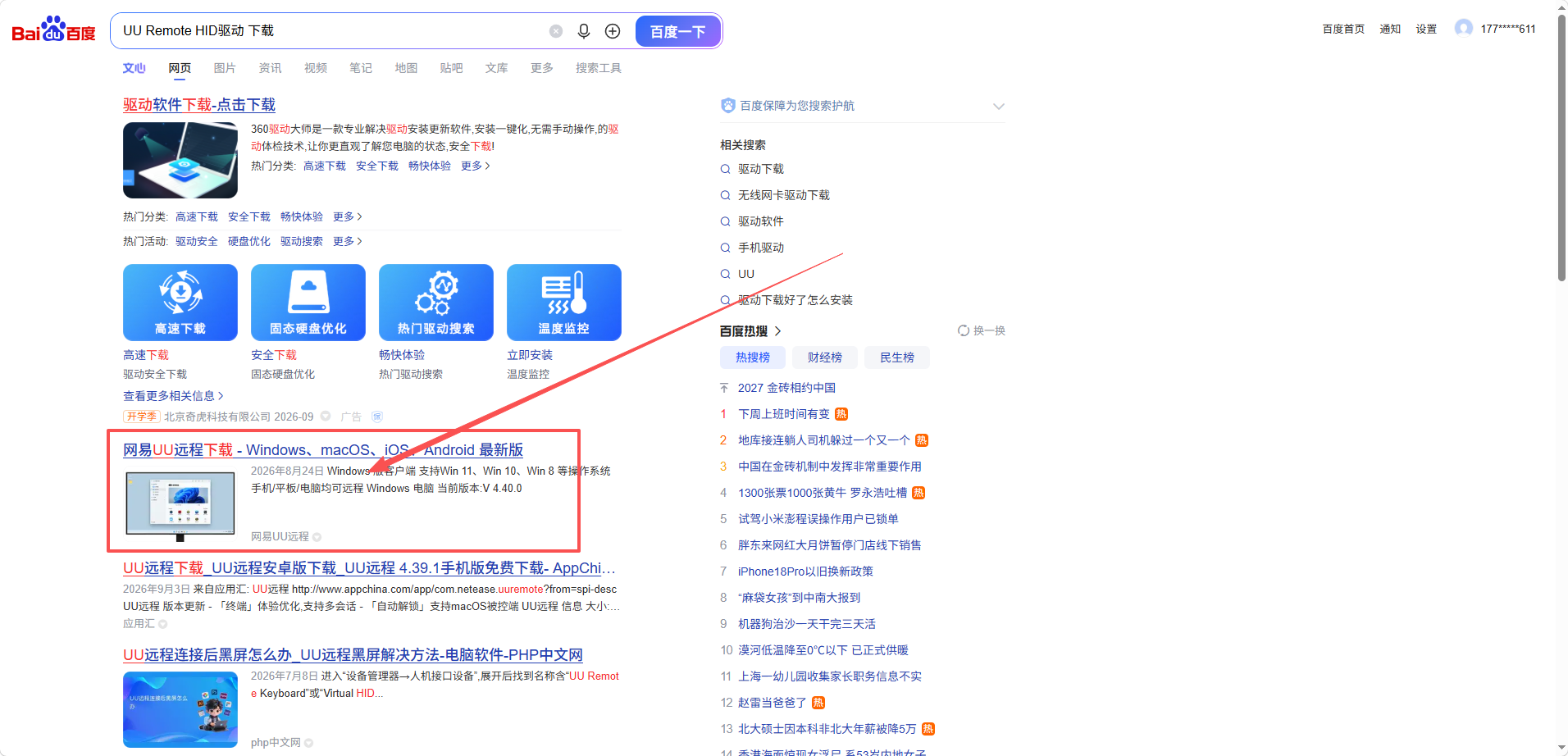This screenshot has width=1568, height=756.
Task: Click related search 驱动下载好了怎么安装
Action: coord(795,300)
